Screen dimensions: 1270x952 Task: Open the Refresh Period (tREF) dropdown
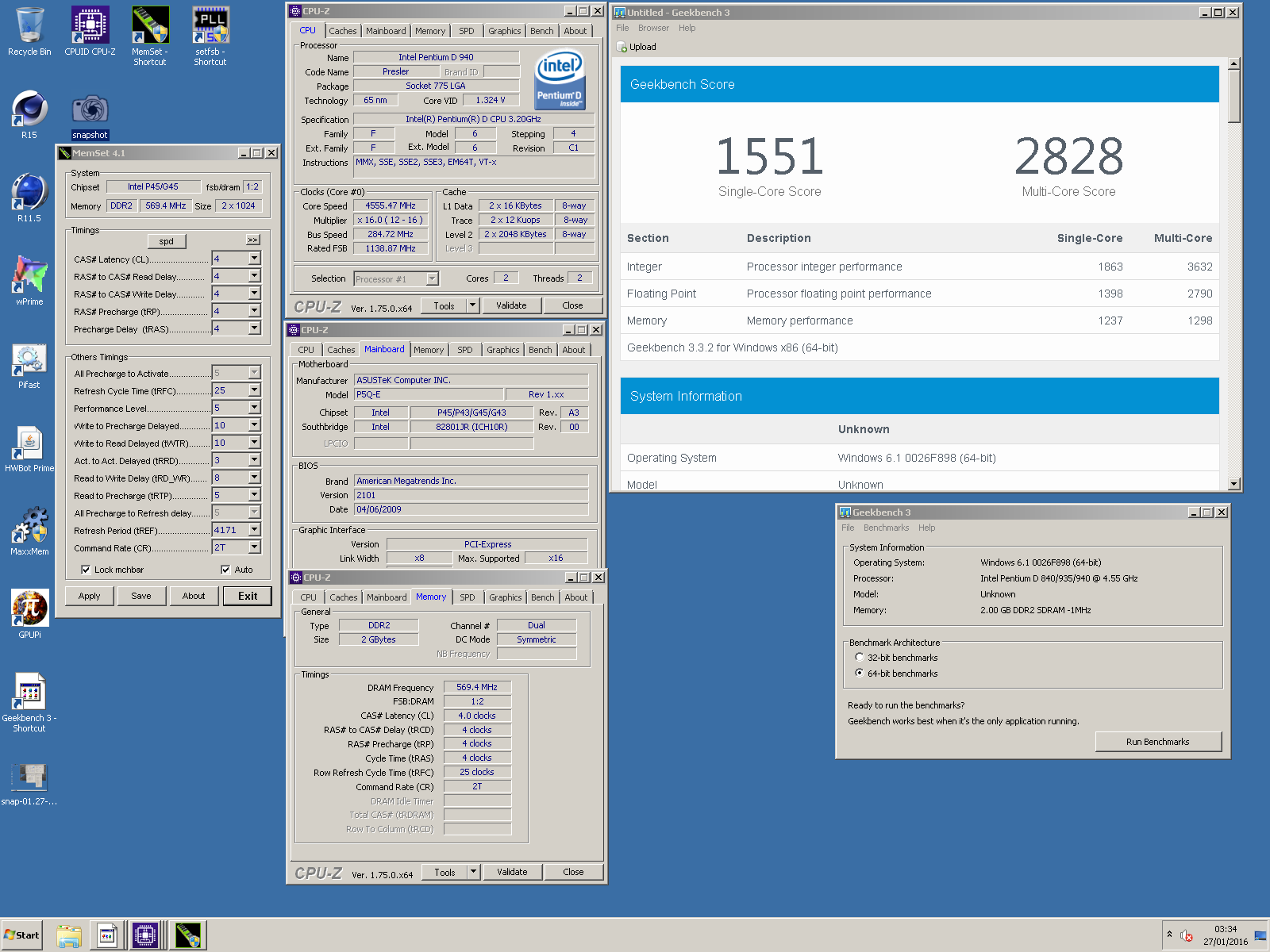point(254,529)
